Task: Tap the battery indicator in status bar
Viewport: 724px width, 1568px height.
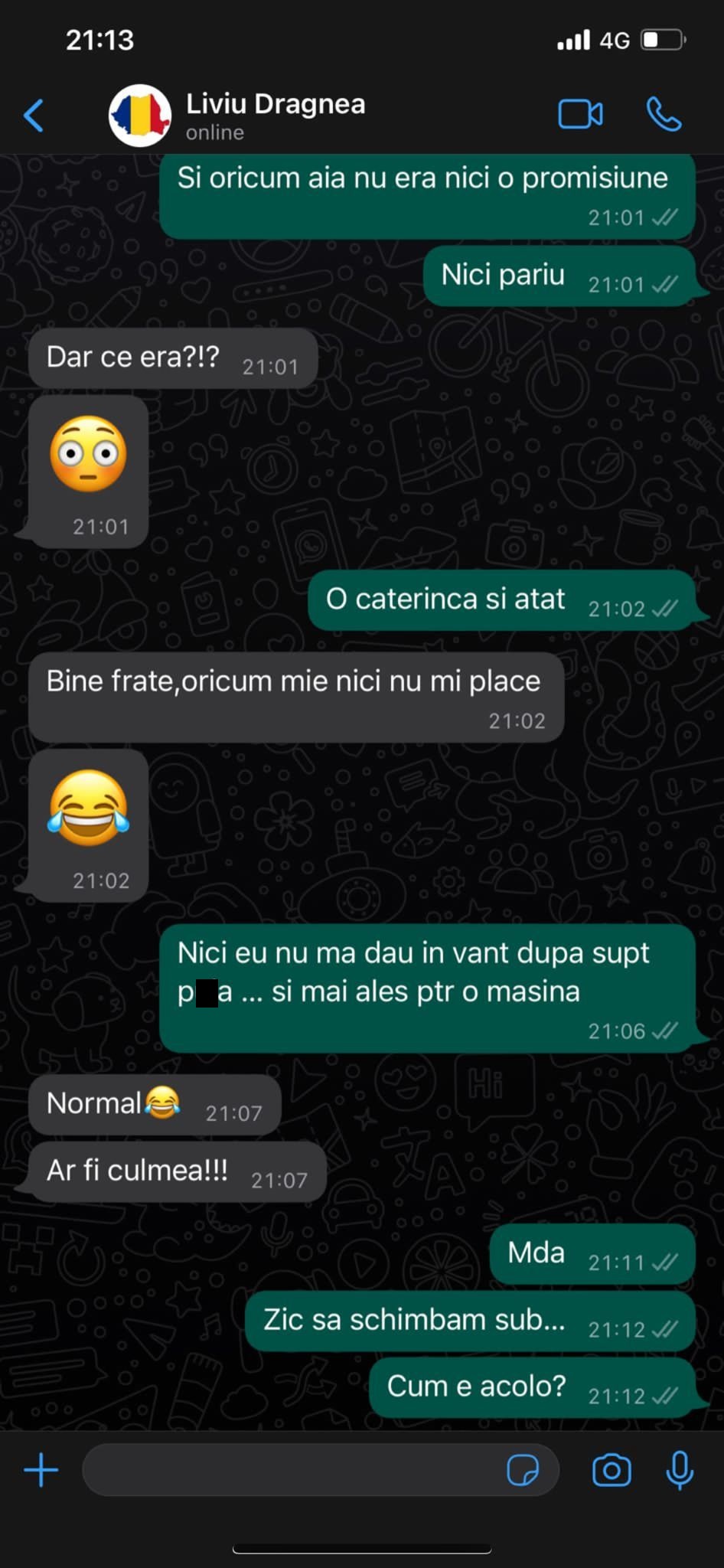Action: 663,40
